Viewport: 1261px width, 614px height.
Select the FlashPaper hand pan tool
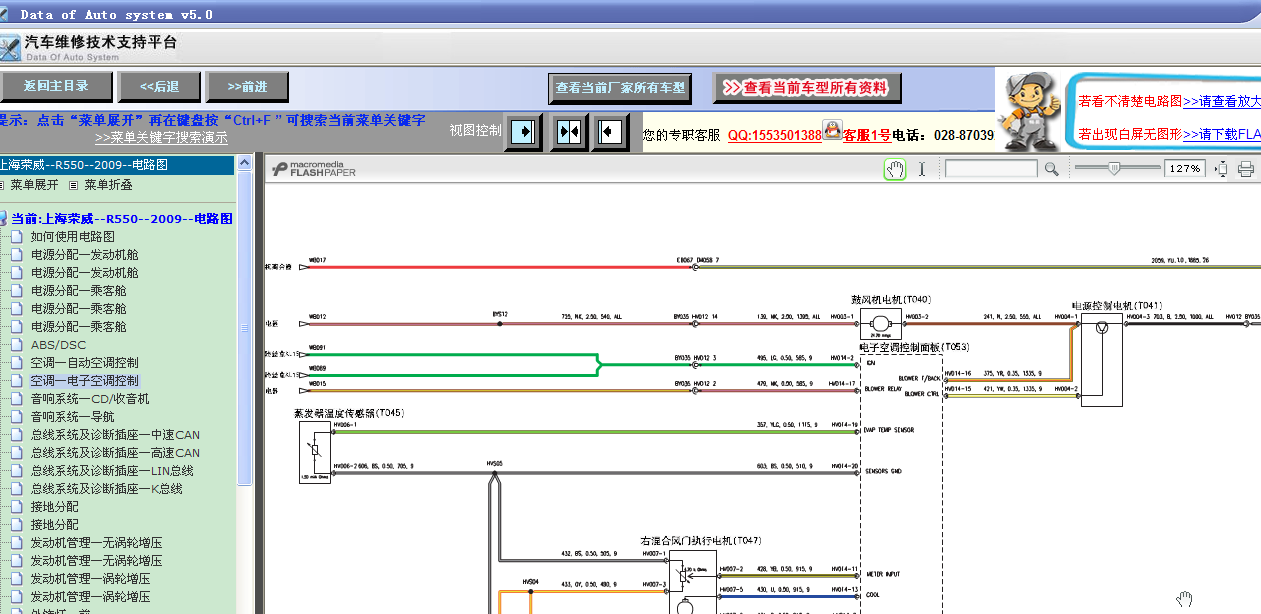click(894, 169)
